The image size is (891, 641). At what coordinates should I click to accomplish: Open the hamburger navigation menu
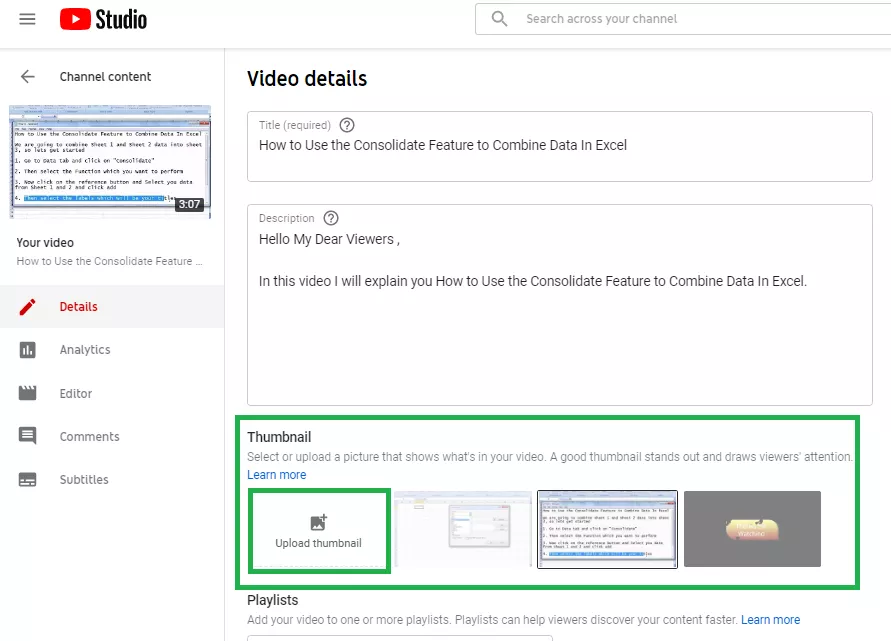click(27, 19)
